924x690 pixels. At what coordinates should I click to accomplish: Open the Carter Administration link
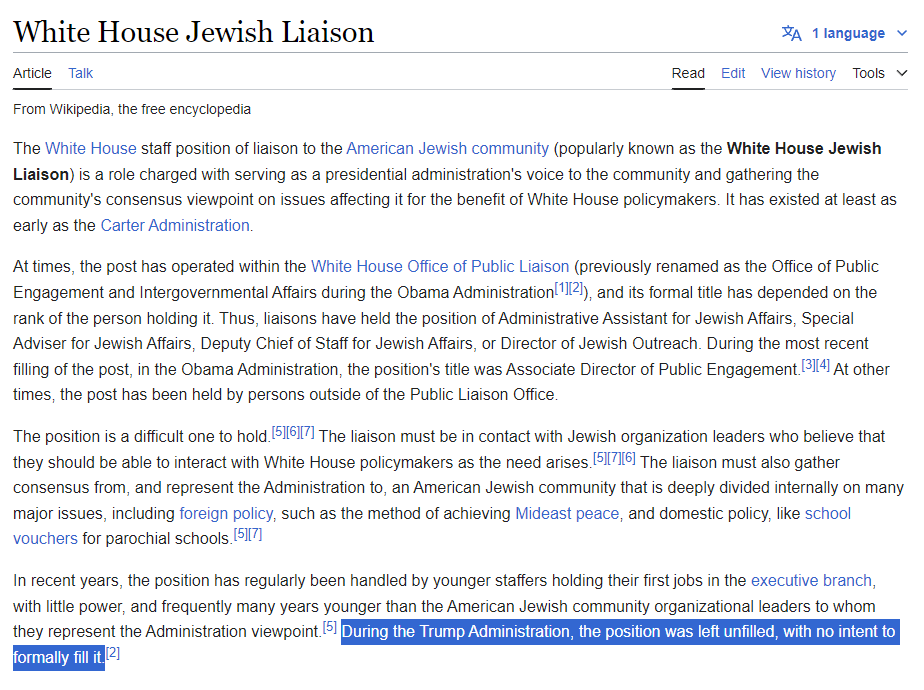tap(176, 225)
